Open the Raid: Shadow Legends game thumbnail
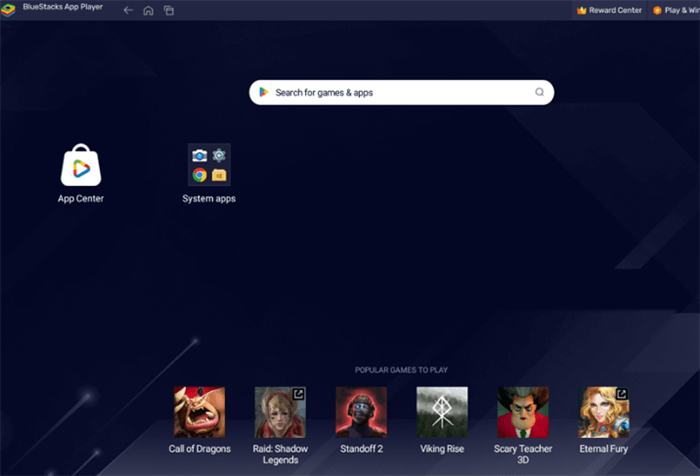Screen dimensions: 700x476 (x=280, y=412)
